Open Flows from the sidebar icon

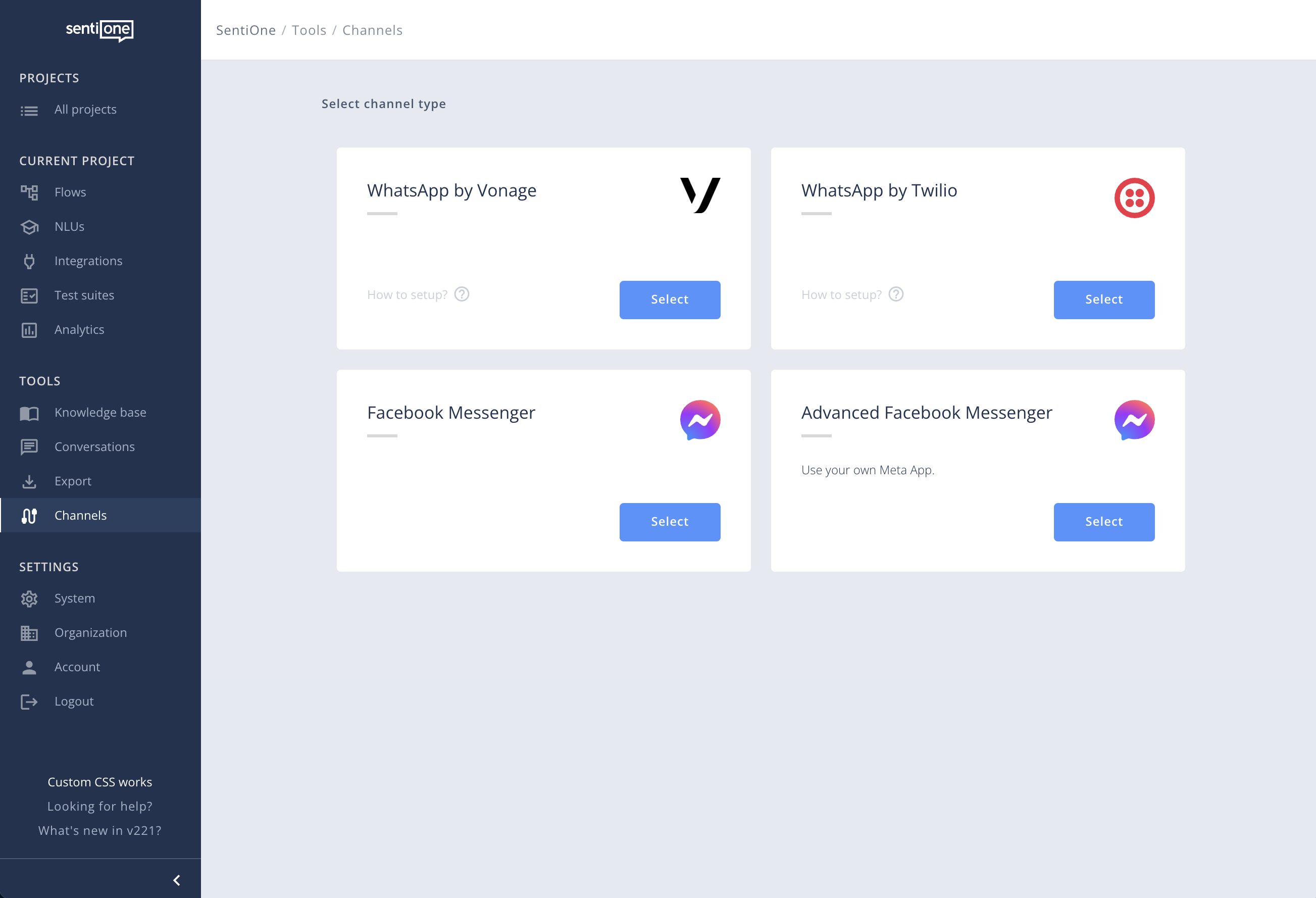(x=29, y=192)
